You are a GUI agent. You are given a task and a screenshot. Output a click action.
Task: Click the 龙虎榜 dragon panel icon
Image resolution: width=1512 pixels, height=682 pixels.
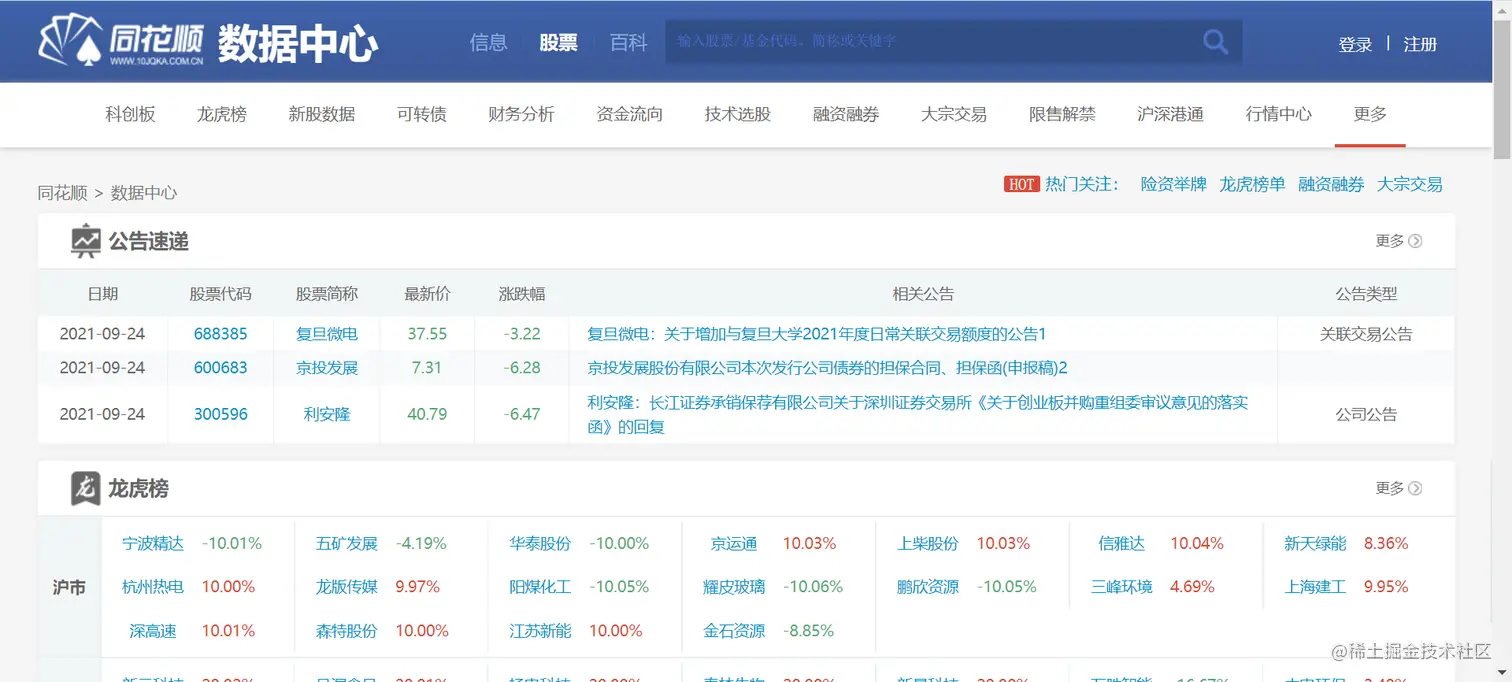click(88, 487)
